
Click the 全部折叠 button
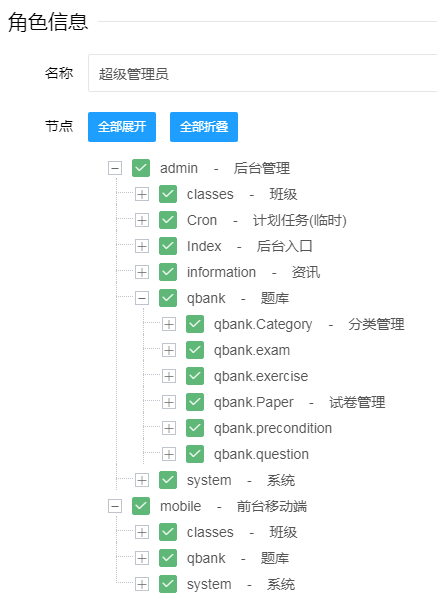204,127
